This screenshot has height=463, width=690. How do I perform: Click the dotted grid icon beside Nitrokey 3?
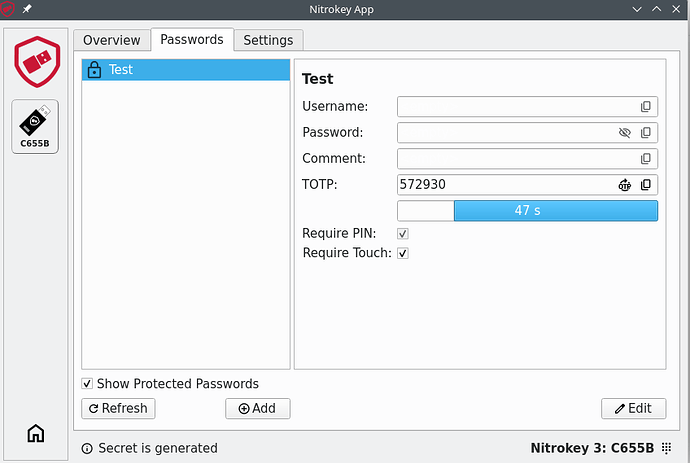pyautogui.click(x=667, y=448)
